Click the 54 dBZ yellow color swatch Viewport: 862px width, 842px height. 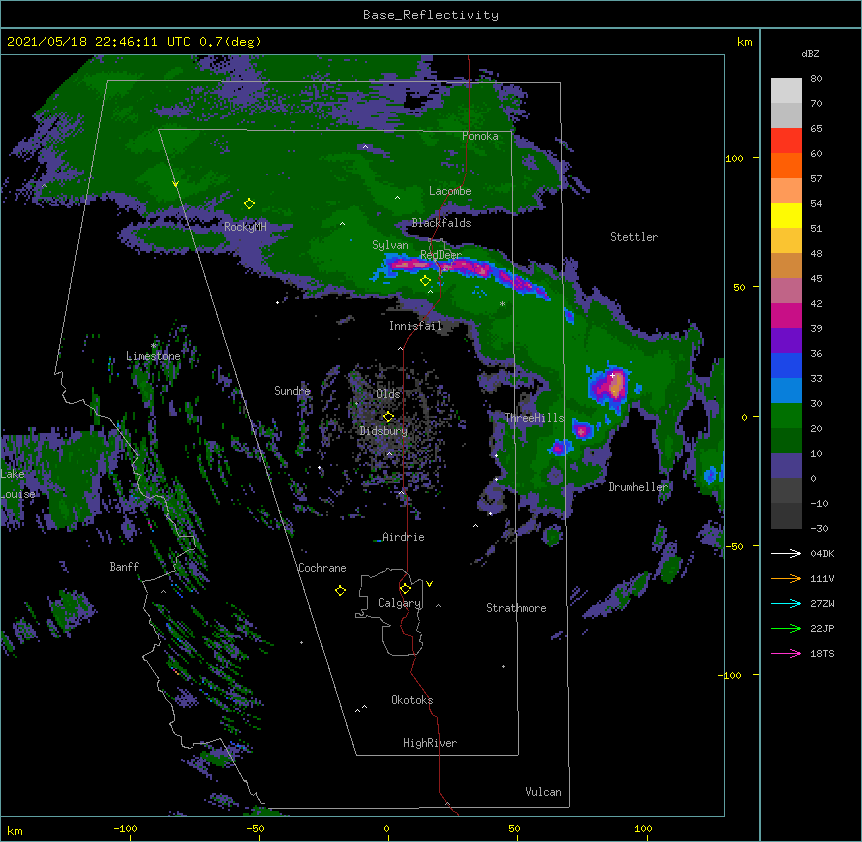click(x=786, y=215)
